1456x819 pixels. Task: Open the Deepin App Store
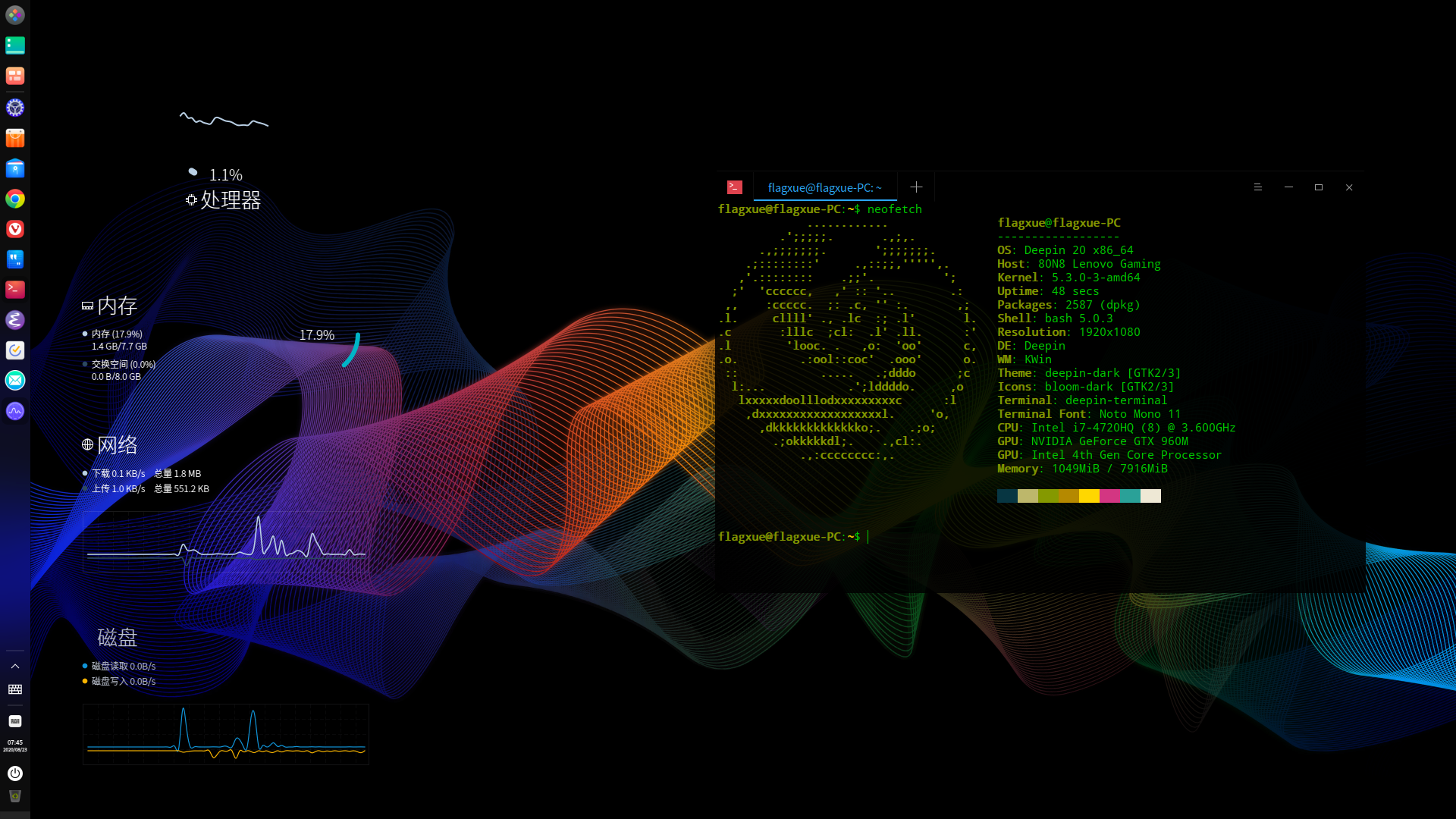tap(15, 138)
